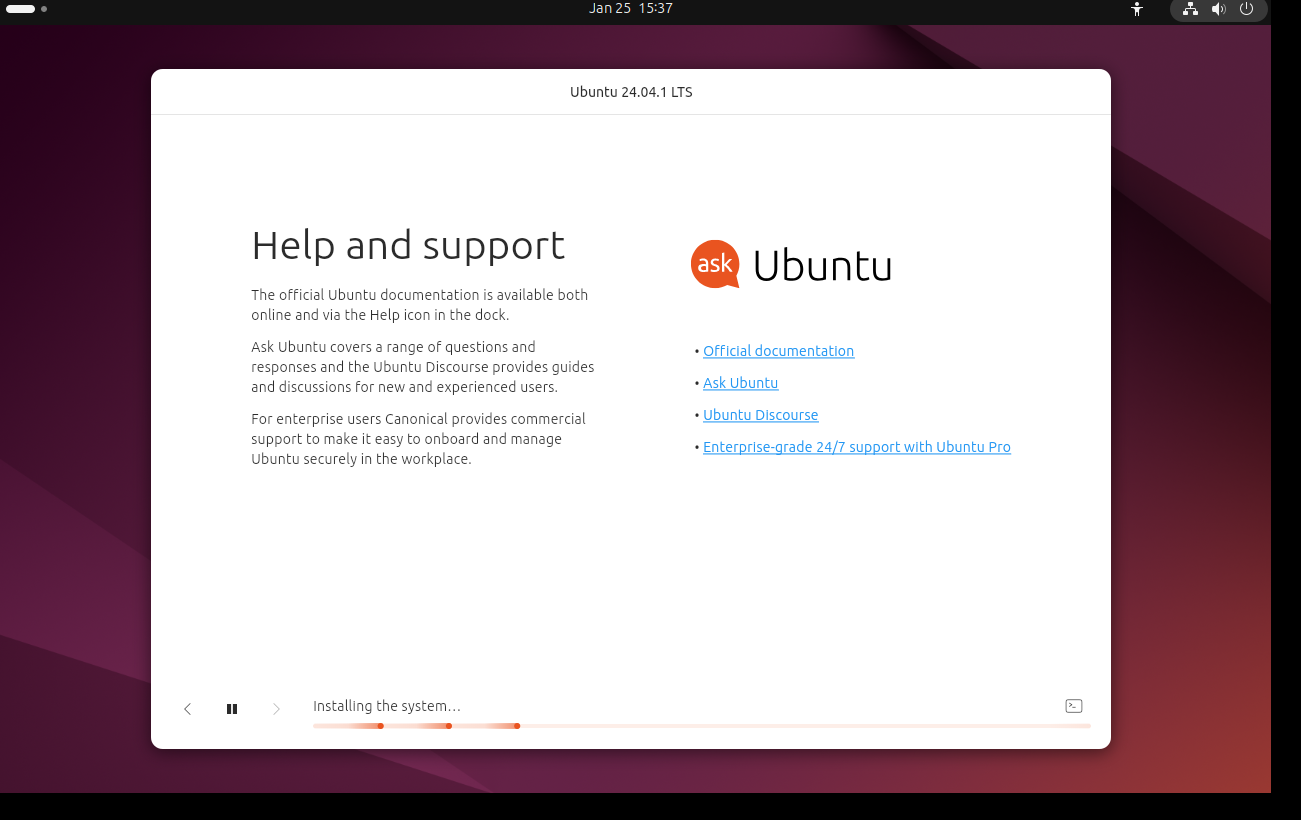Open Ubuntu Discourse link
Screen dimensions: 1301x820
[x=760, y=415]
